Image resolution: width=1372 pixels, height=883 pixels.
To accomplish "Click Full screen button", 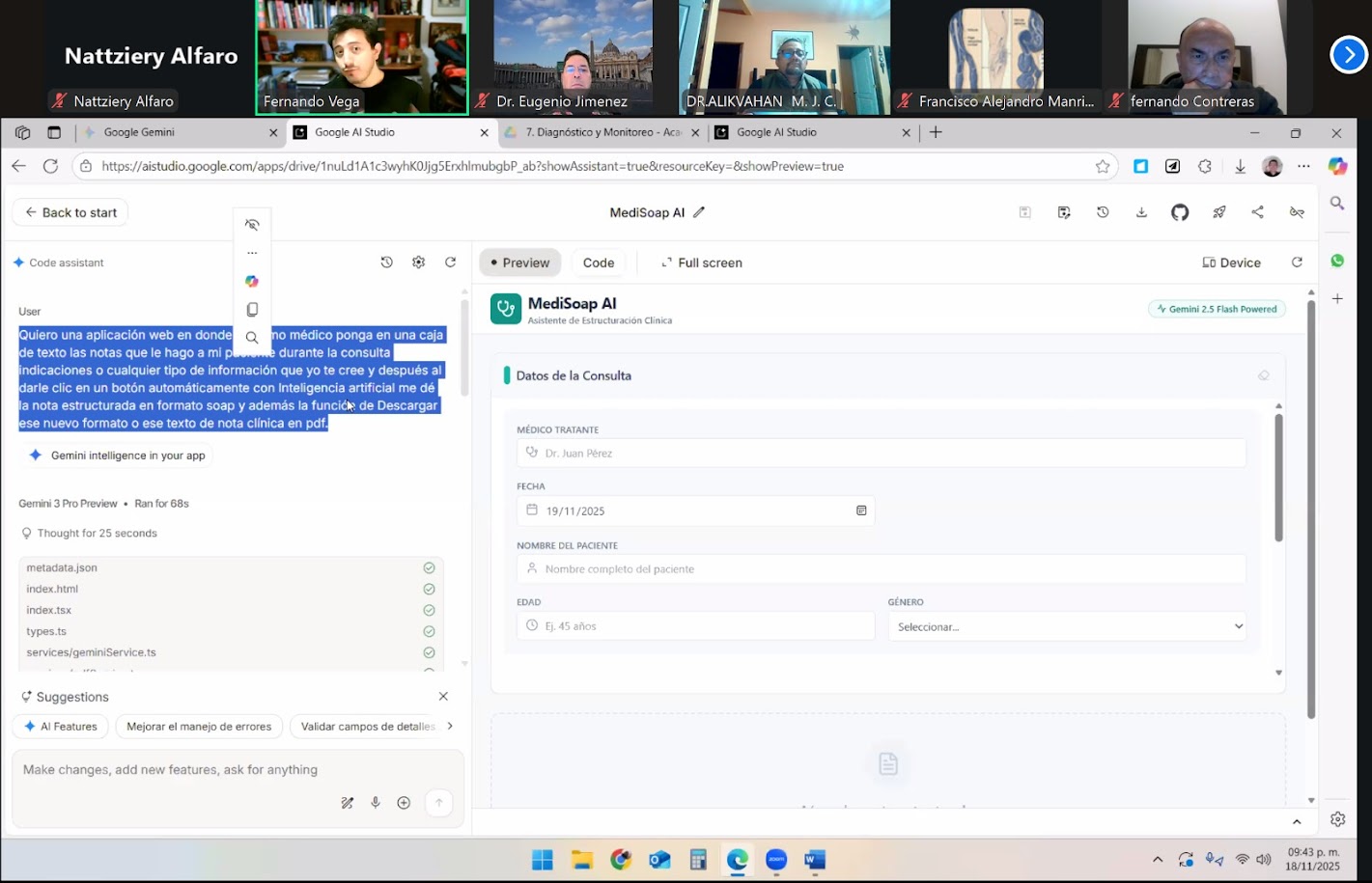I will [702, 262].
